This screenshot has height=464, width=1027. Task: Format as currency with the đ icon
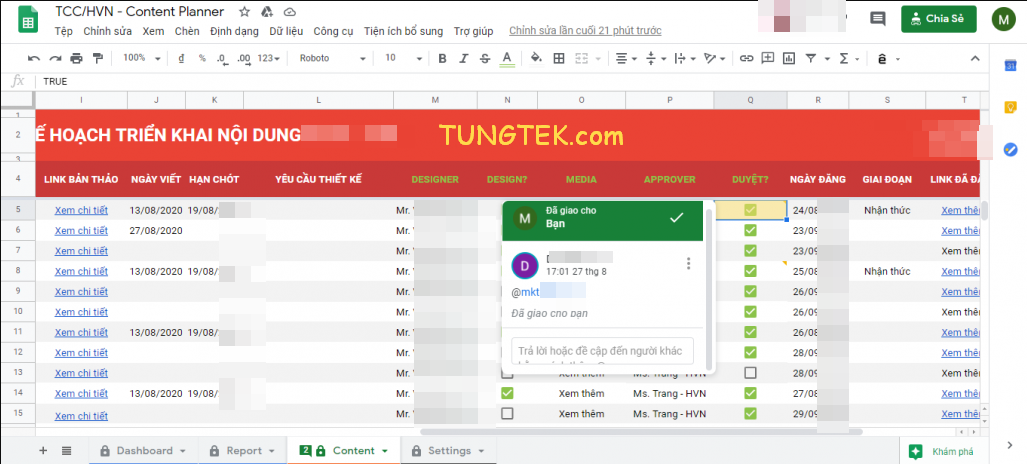pos(181,58)
